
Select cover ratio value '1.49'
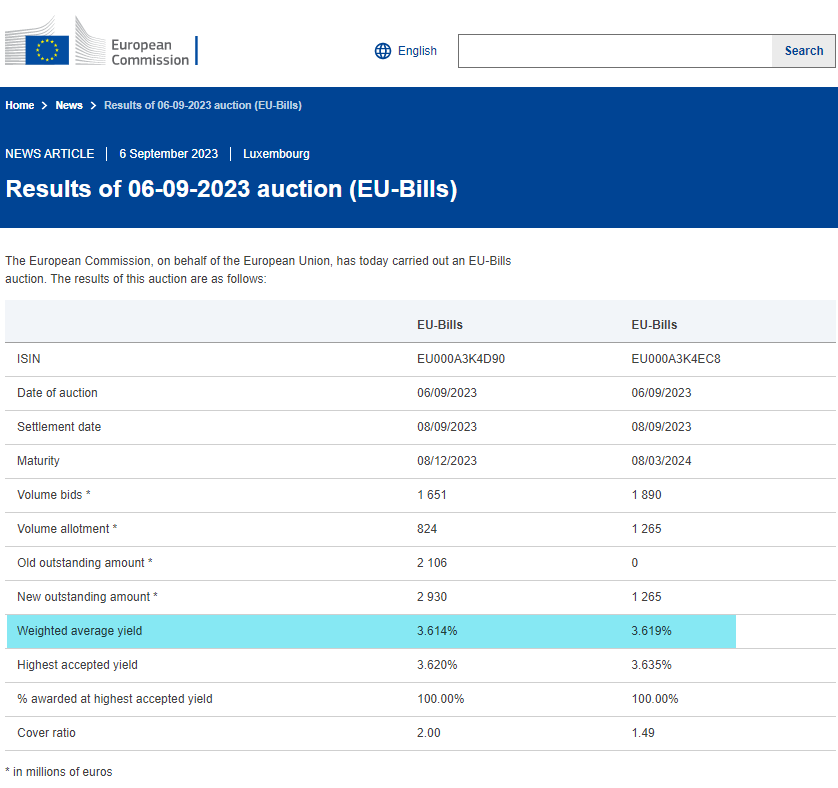[643, 733]
